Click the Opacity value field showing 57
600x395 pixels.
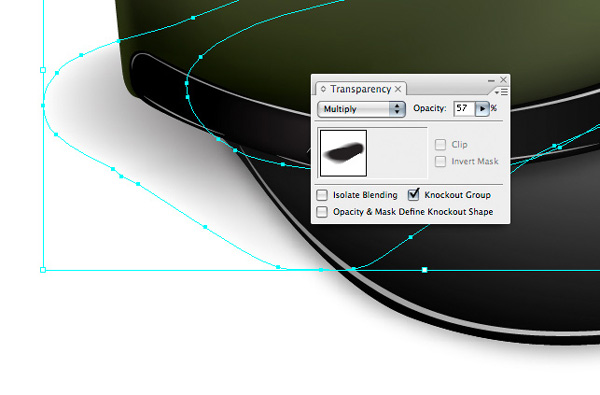pyautogui.click(x=464, y=109)
